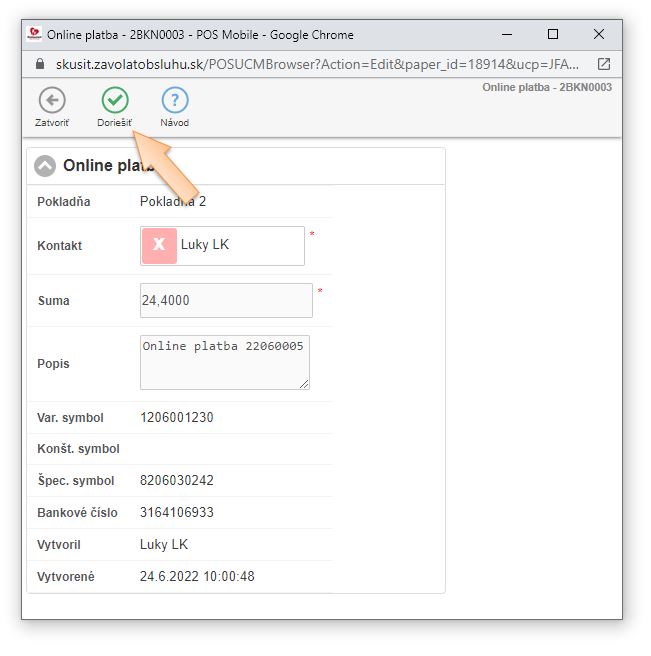651x656 pixels.
Task: Click the Špec. symbol value 8206030242
Action: point(177,481)
